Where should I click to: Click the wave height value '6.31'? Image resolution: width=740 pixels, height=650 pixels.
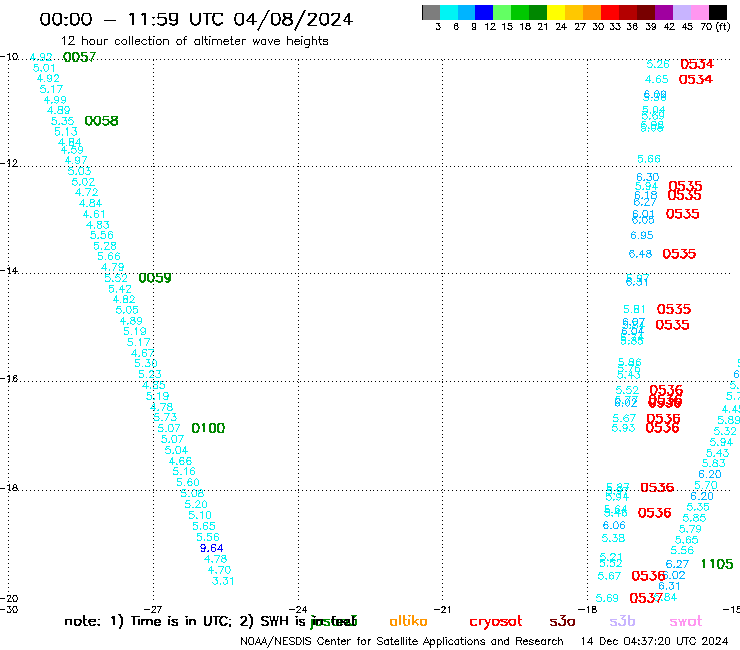click(669, 586)
